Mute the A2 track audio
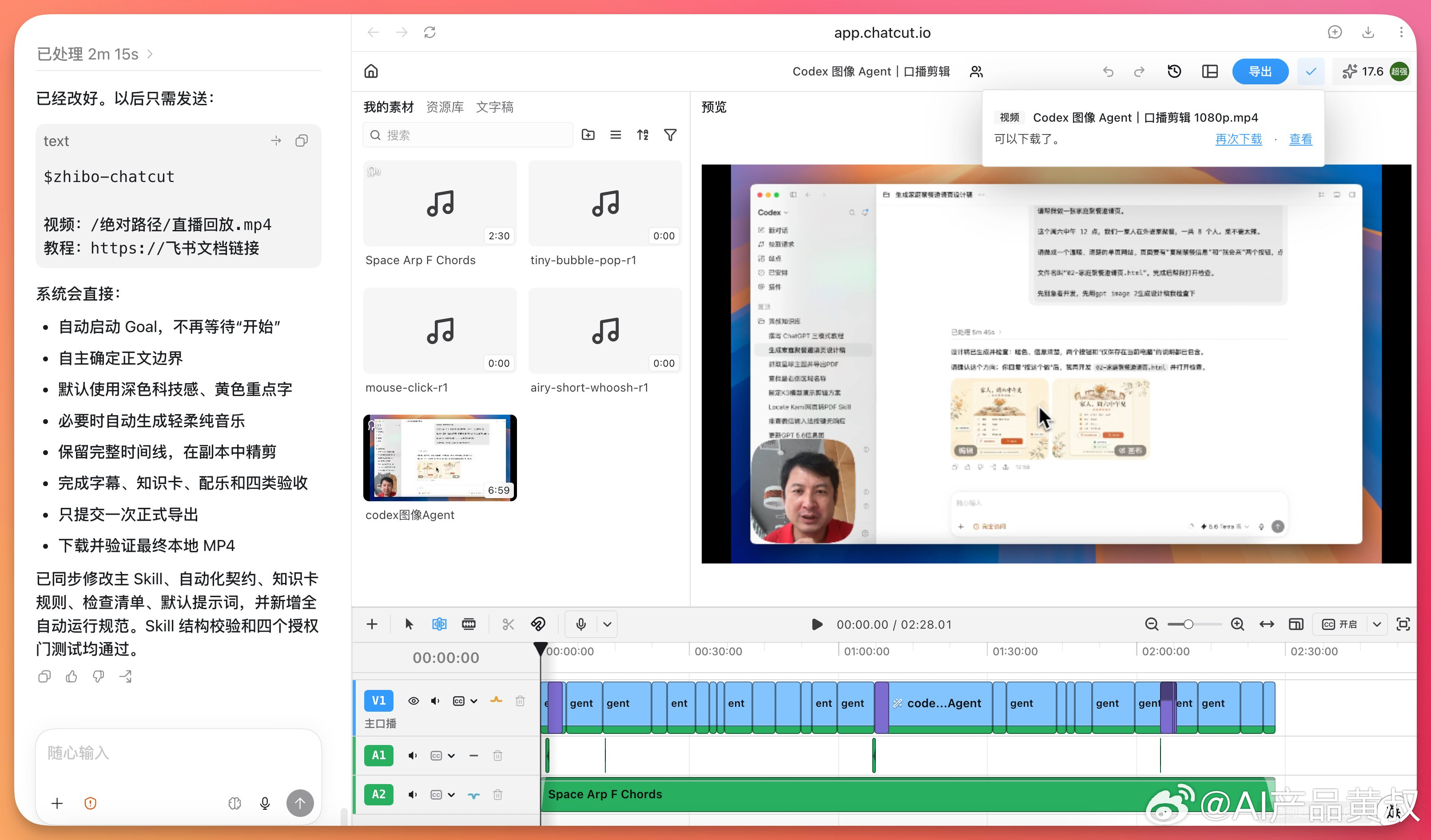 [413, 795]
